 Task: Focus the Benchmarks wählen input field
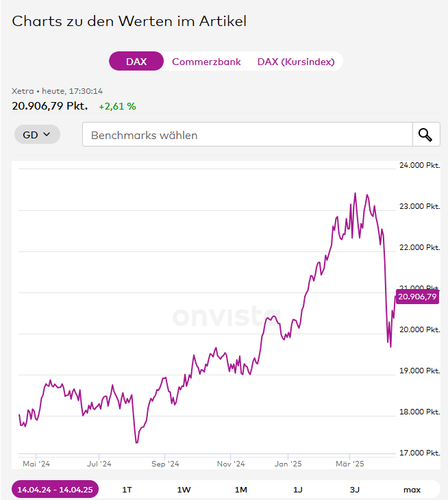click(247, 135)
